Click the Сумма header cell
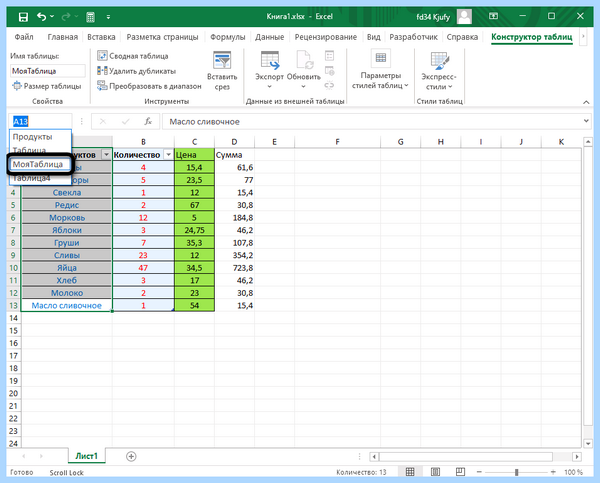The width and height of the screenshot is (600, 483). tap(234, 155)
